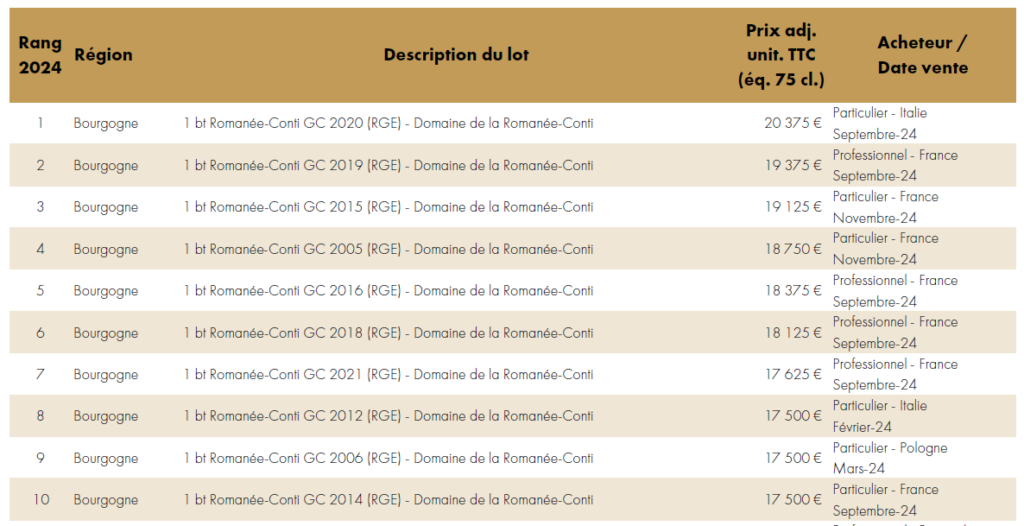The height and width of the screenshot is (526, 1024).
Task: Select the Romanée-Conti GC 2019 lot description
Action: click(x=389, y=165)
